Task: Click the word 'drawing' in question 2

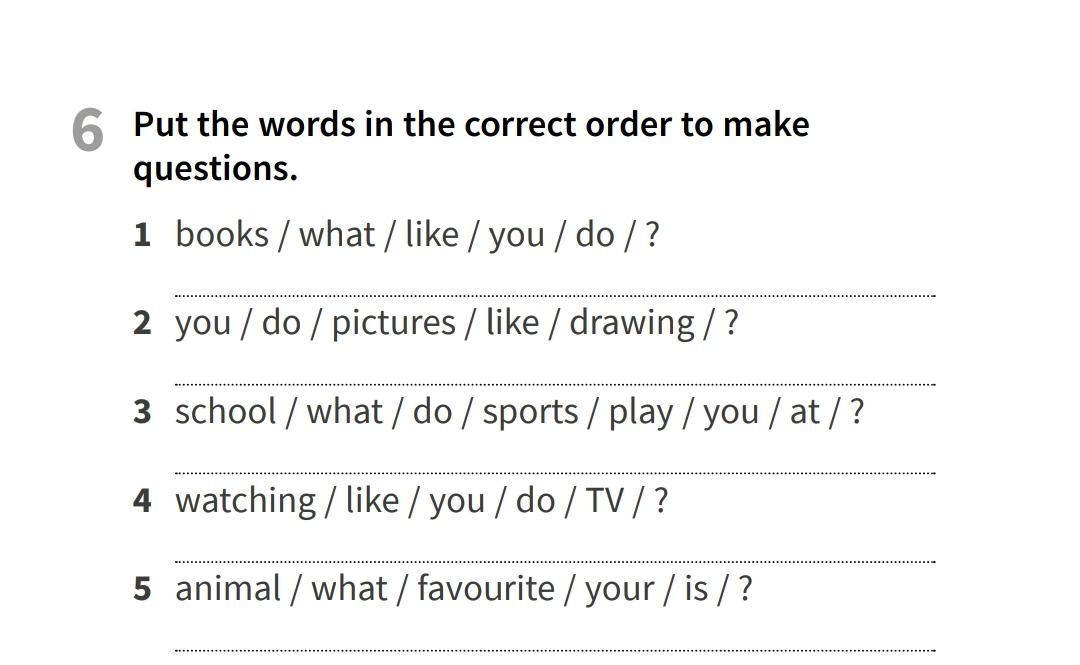Action: [632, 323]
